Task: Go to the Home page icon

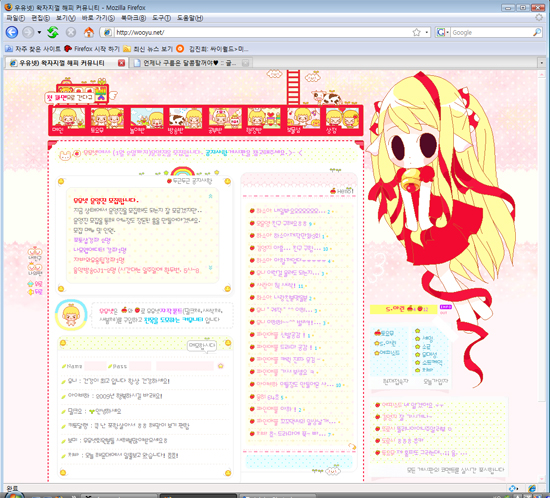Action: [89, 32]
